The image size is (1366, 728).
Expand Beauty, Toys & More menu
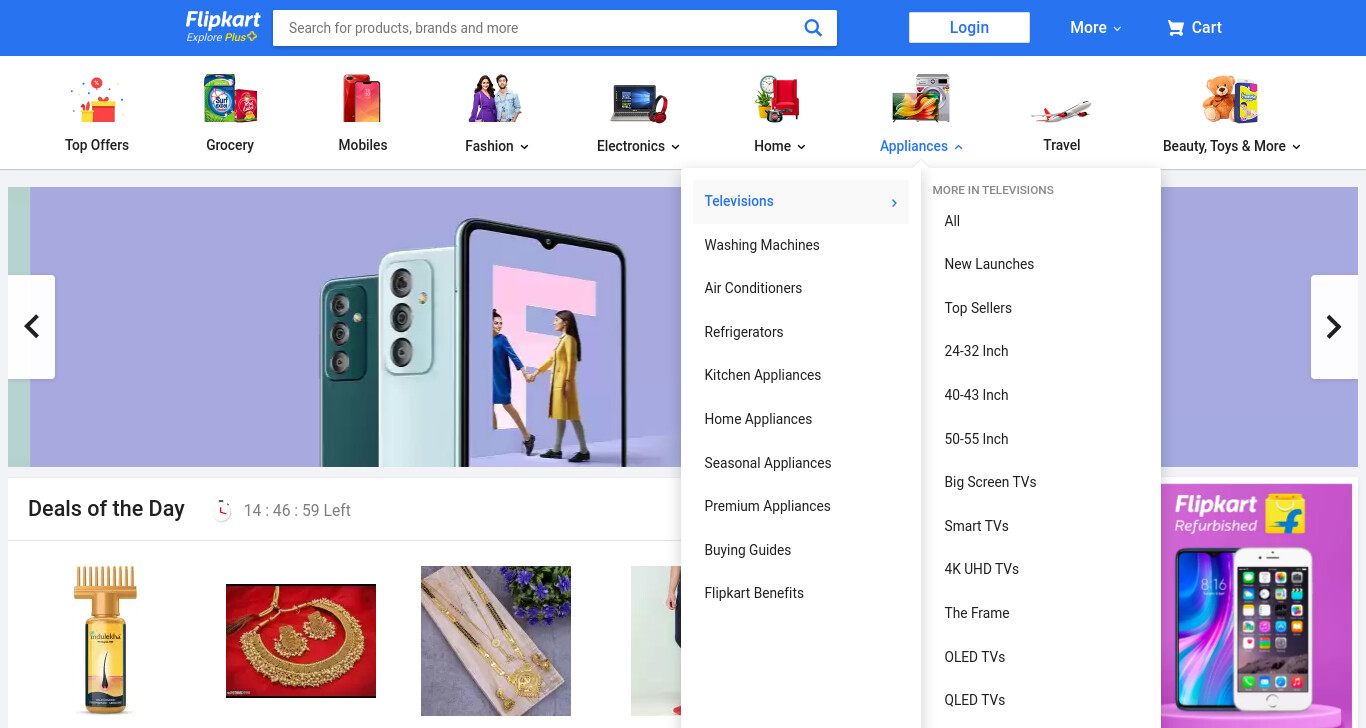1231,146
